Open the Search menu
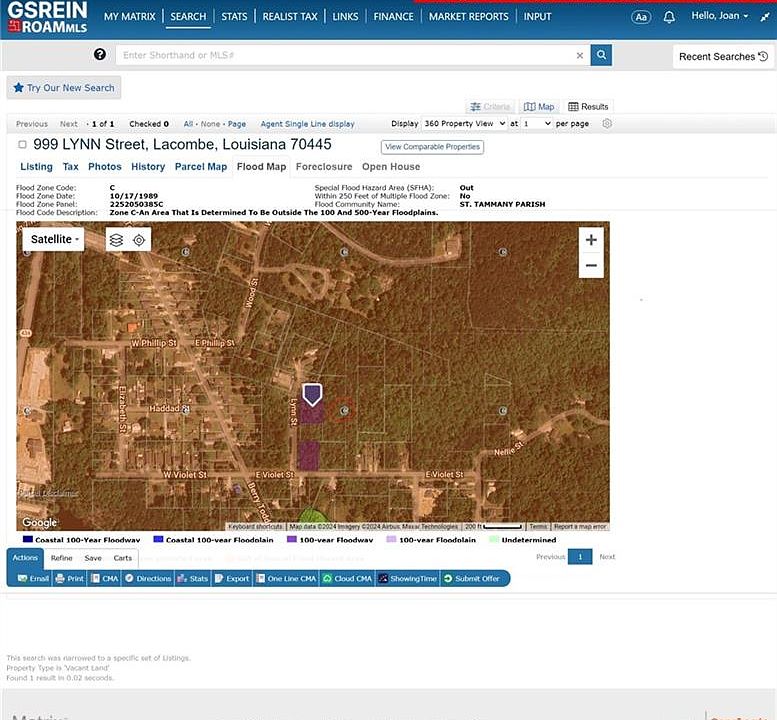Viewport: 777px width, 720px height. coord(188,17)
